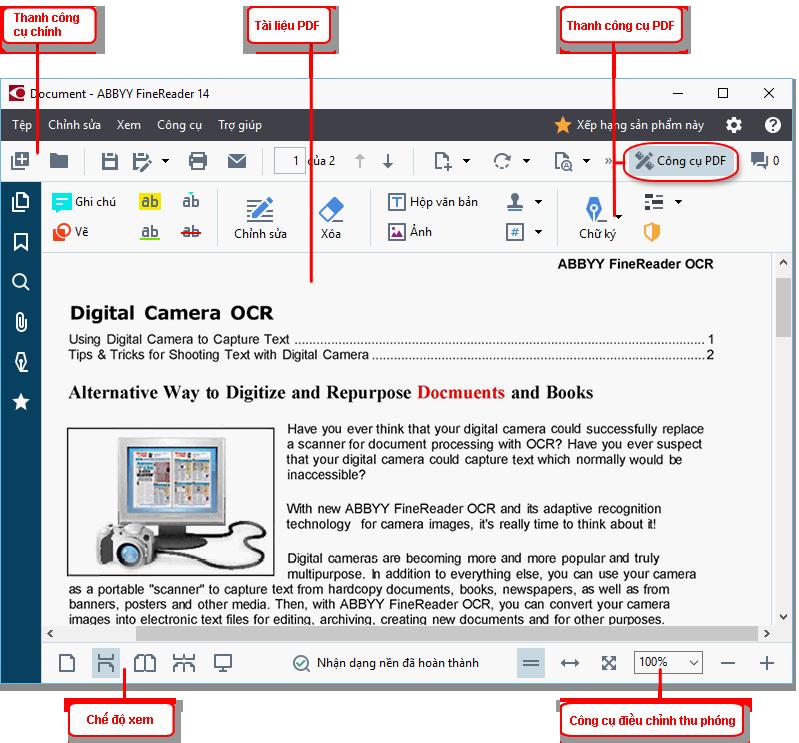Open the Bookmarks panel in sidebar
Image resolution: width=799 pixels, height=743 pixels.
tap(20, 242)
